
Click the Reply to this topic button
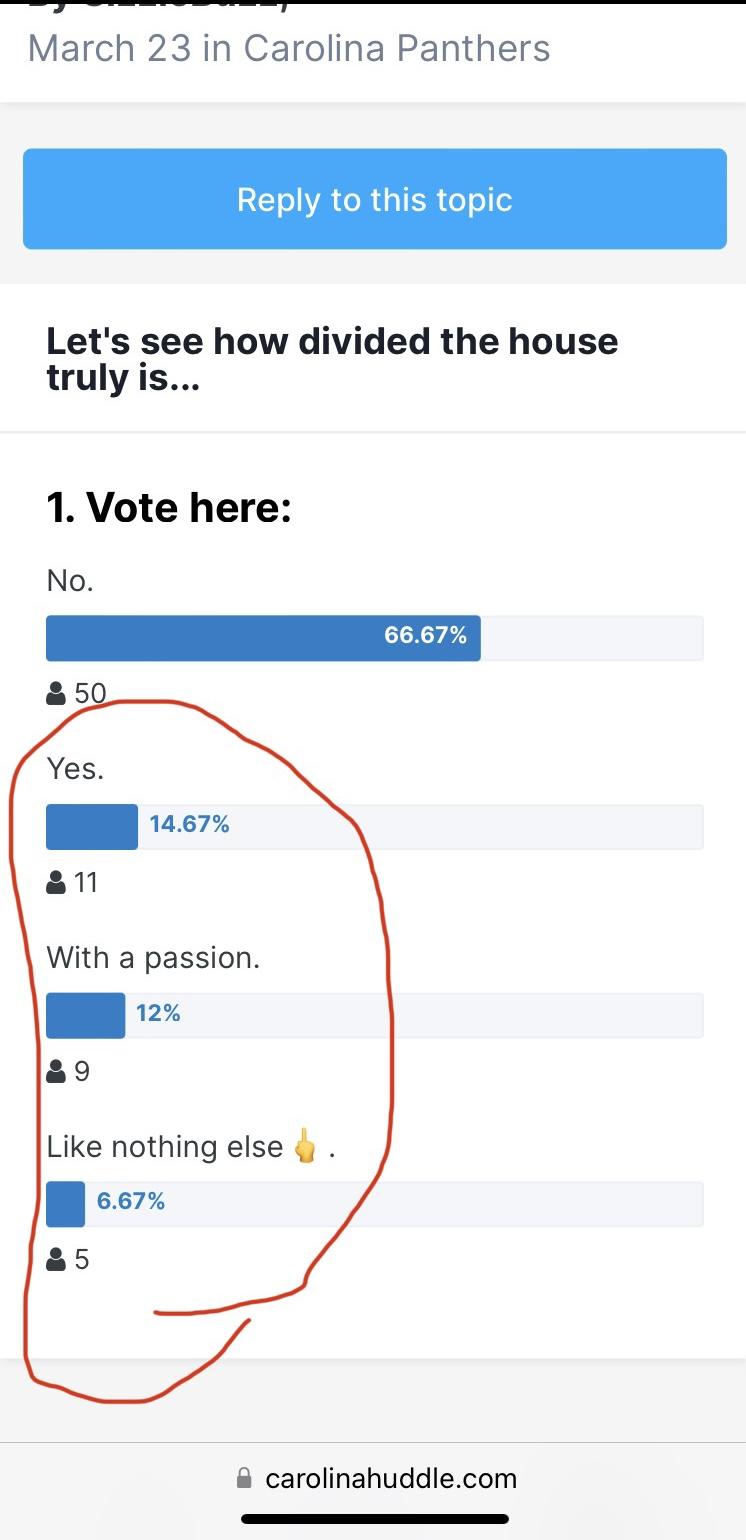click(374, 199)
